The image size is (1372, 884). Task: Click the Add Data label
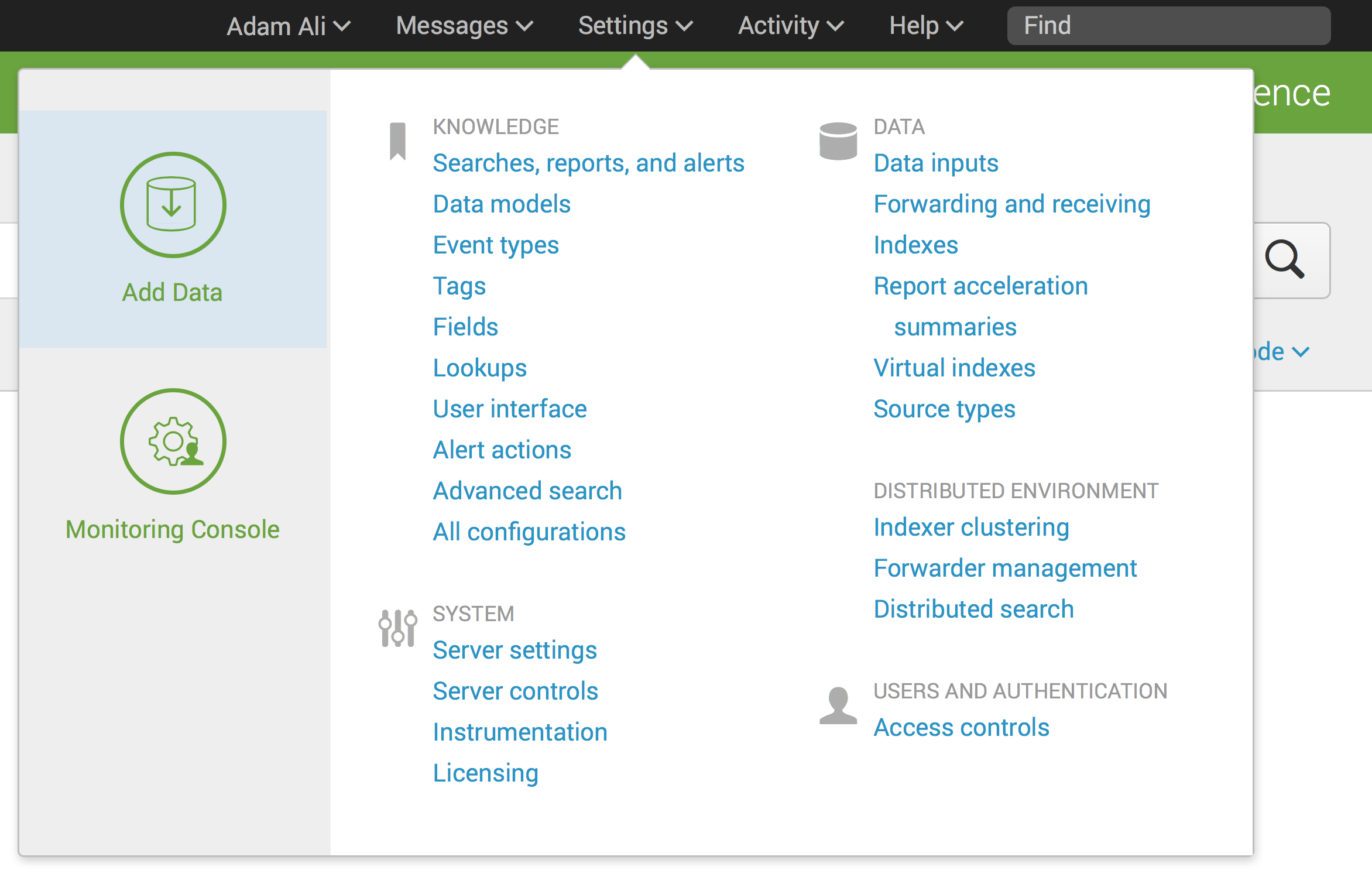pyautogui.click(x=172, y=292)
